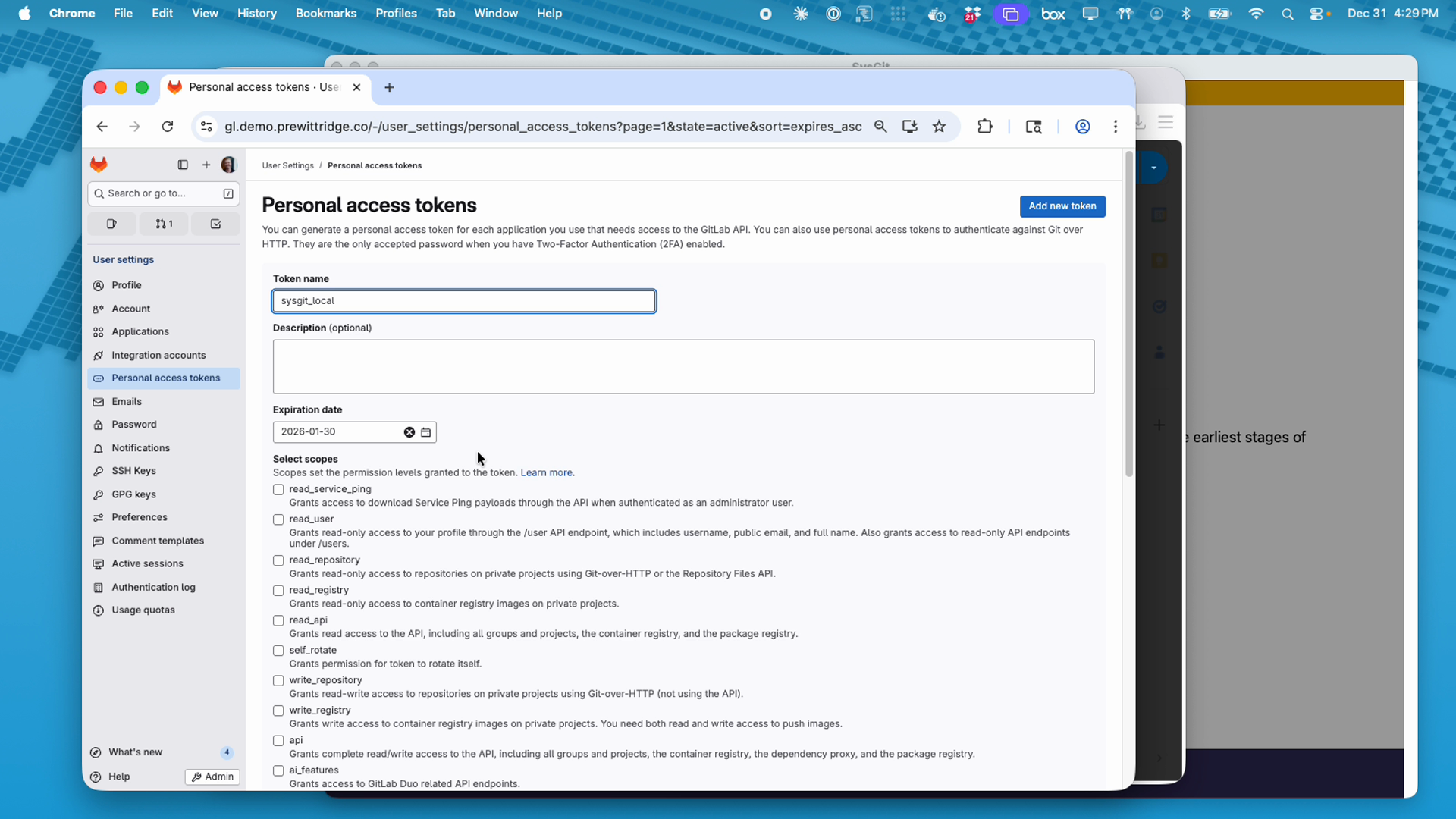Enable the read_api scope
Screen dimensions: 1456x819
click(278, 620)
